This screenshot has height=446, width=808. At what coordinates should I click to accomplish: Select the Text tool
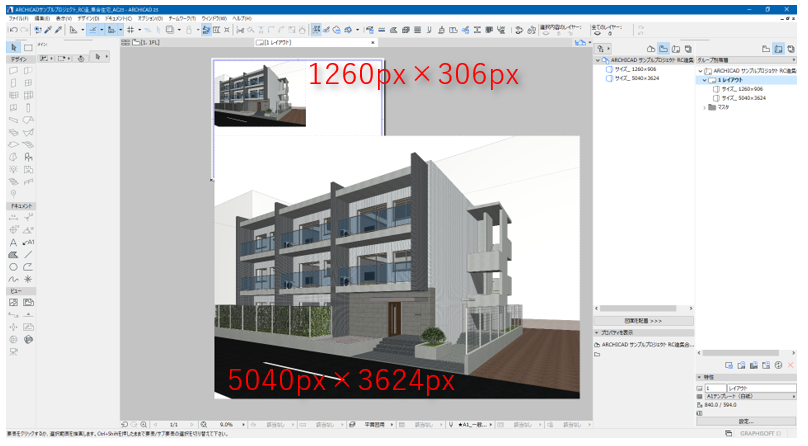tap(13, 242)
